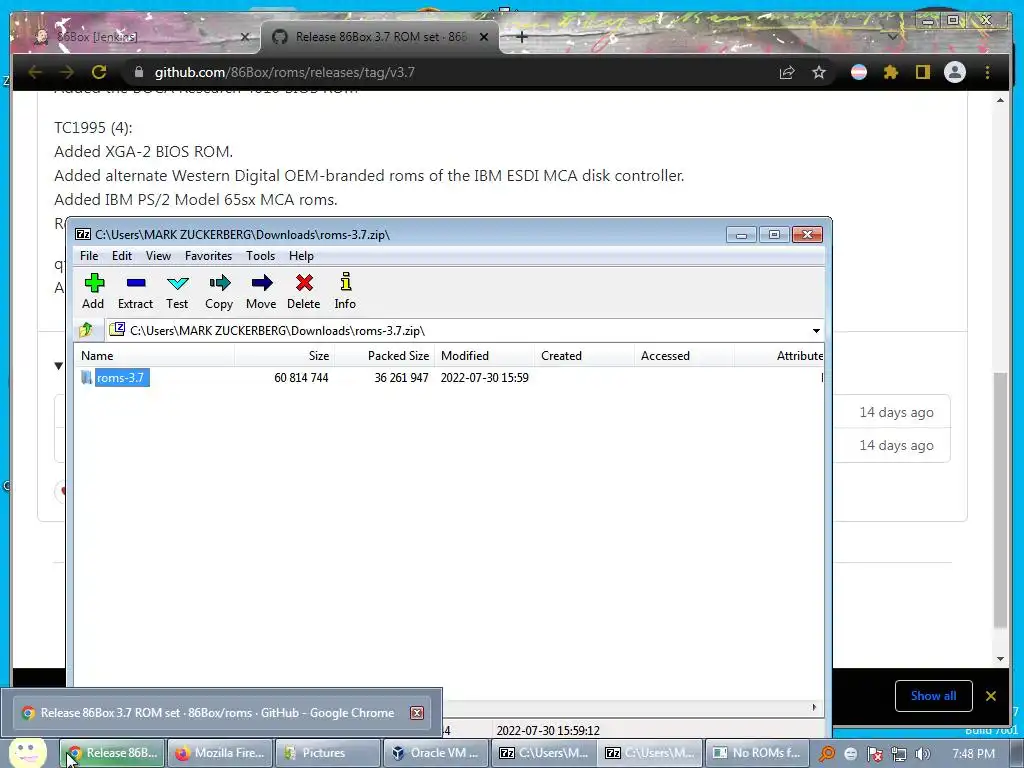Image resolution: width=1024 pixels, height=768 pixels.
Task: Sort by Packed Size column header
Action: pyautogui.click(x=385, y=356)
